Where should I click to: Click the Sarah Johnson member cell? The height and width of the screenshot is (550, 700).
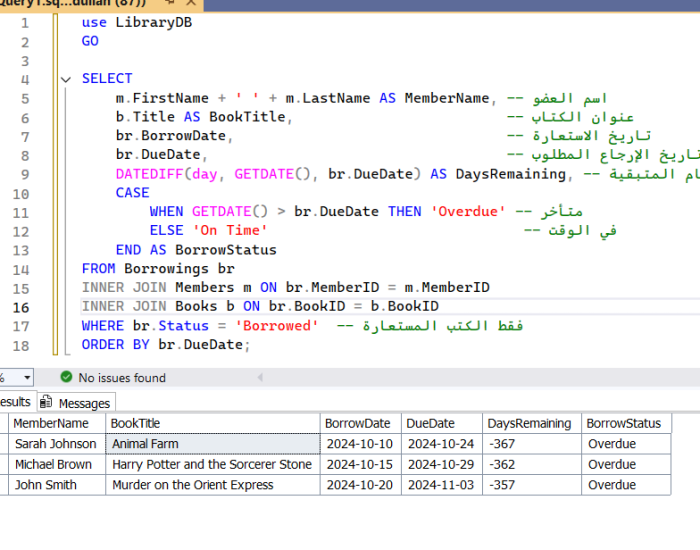tap(55, 444)
